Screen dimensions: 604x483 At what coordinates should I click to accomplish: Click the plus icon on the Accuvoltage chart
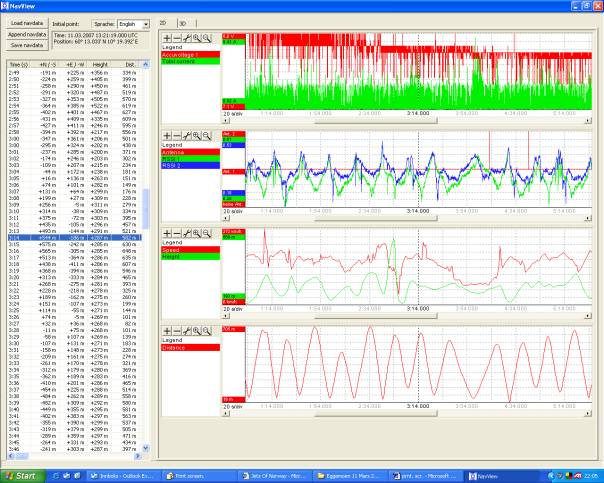167,38
